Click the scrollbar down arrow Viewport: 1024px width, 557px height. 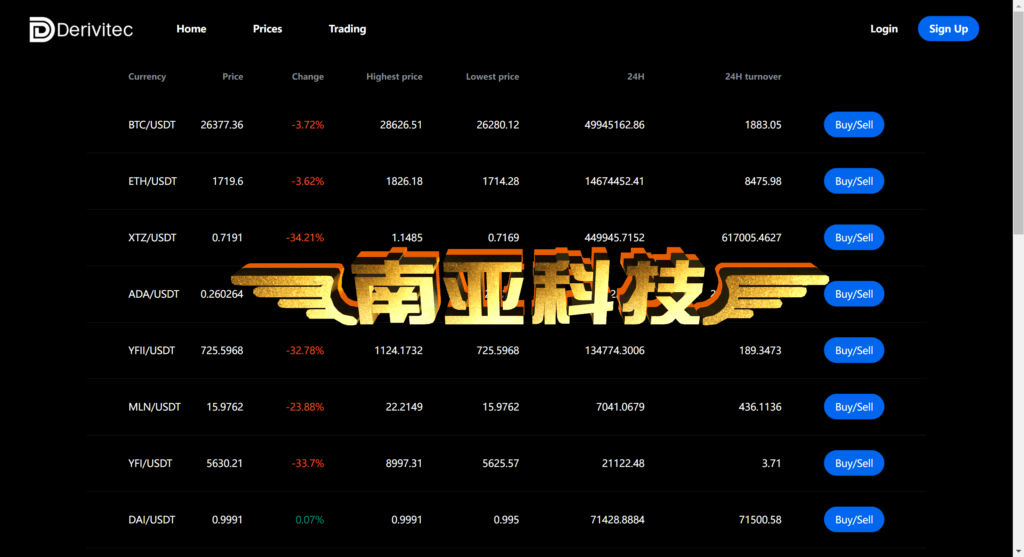pyautogui.click(x=1018, y=552)
